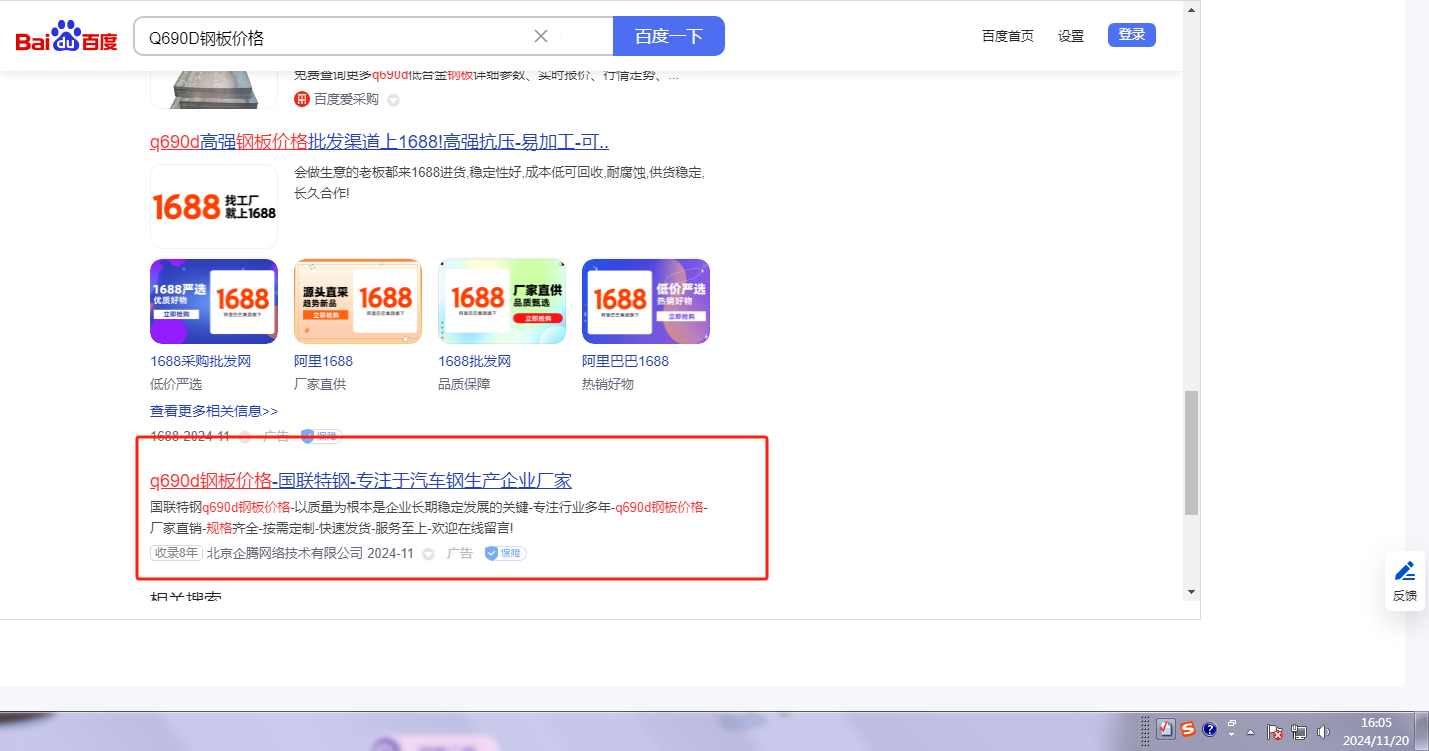The height and width of the screenshot is (751, 1429).
Task: Show hidden tray icons arrow
Action: pos(1250,731)
